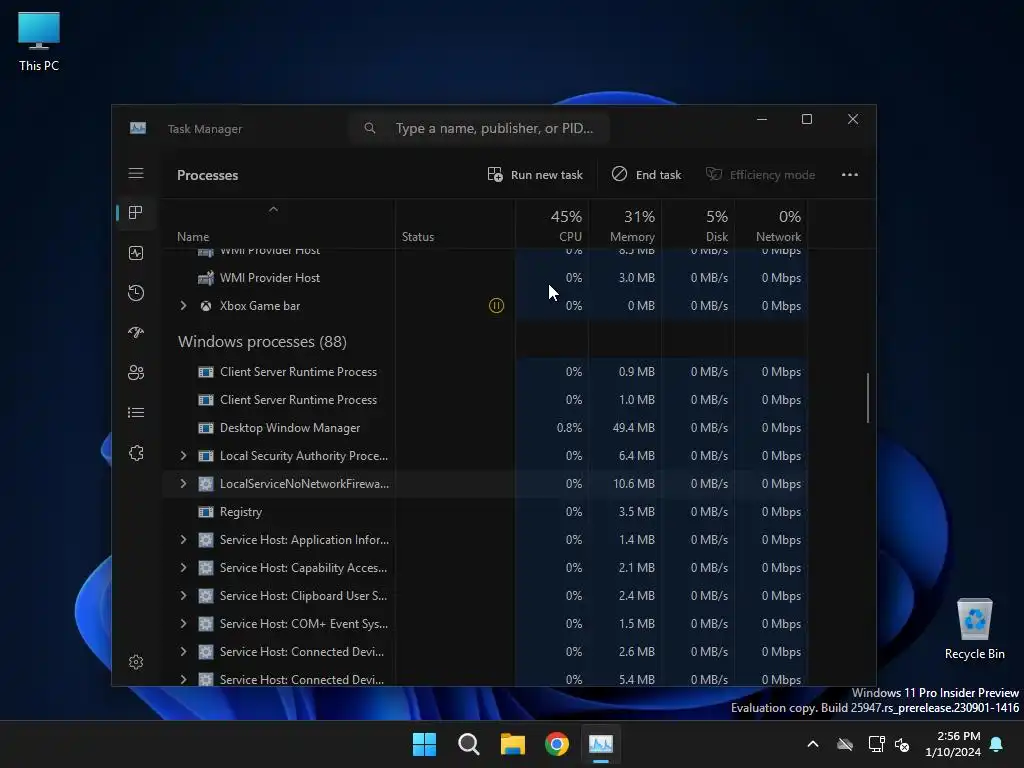Sort by Disk column header
1024x768 pixels.
pyautogui.click(x=699, y=225)
